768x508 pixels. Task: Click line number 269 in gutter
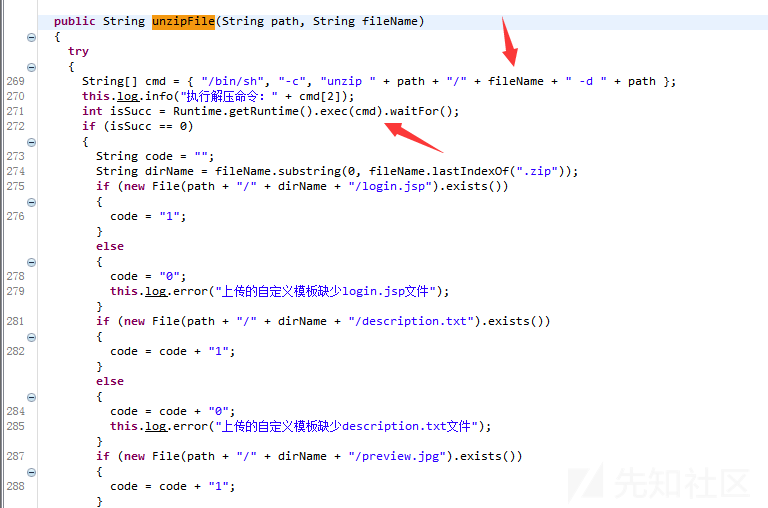pos(15,81)
